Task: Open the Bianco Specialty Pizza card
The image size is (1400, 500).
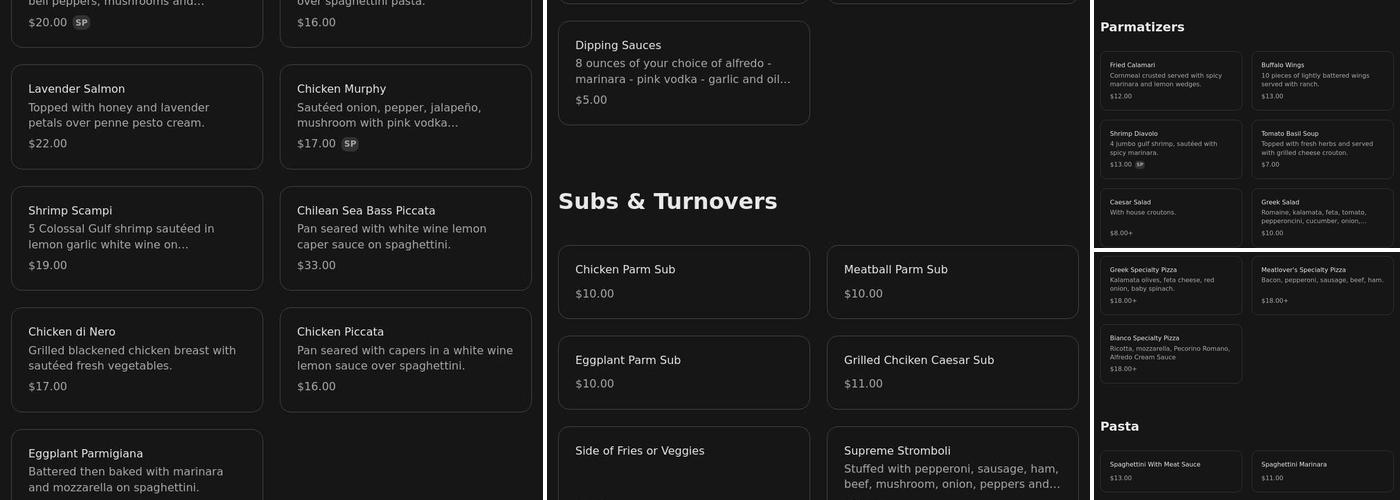Action: [1171, 353]
